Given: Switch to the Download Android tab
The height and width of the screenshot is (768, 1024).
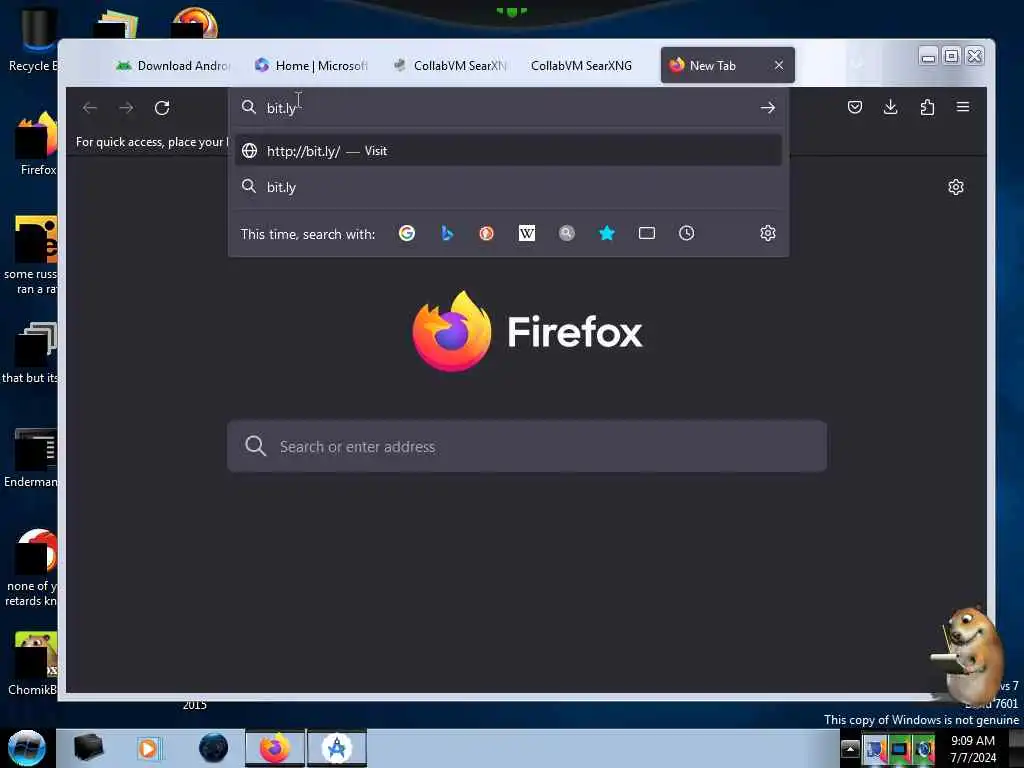Looking at the screenshot, I should [175, 65].
